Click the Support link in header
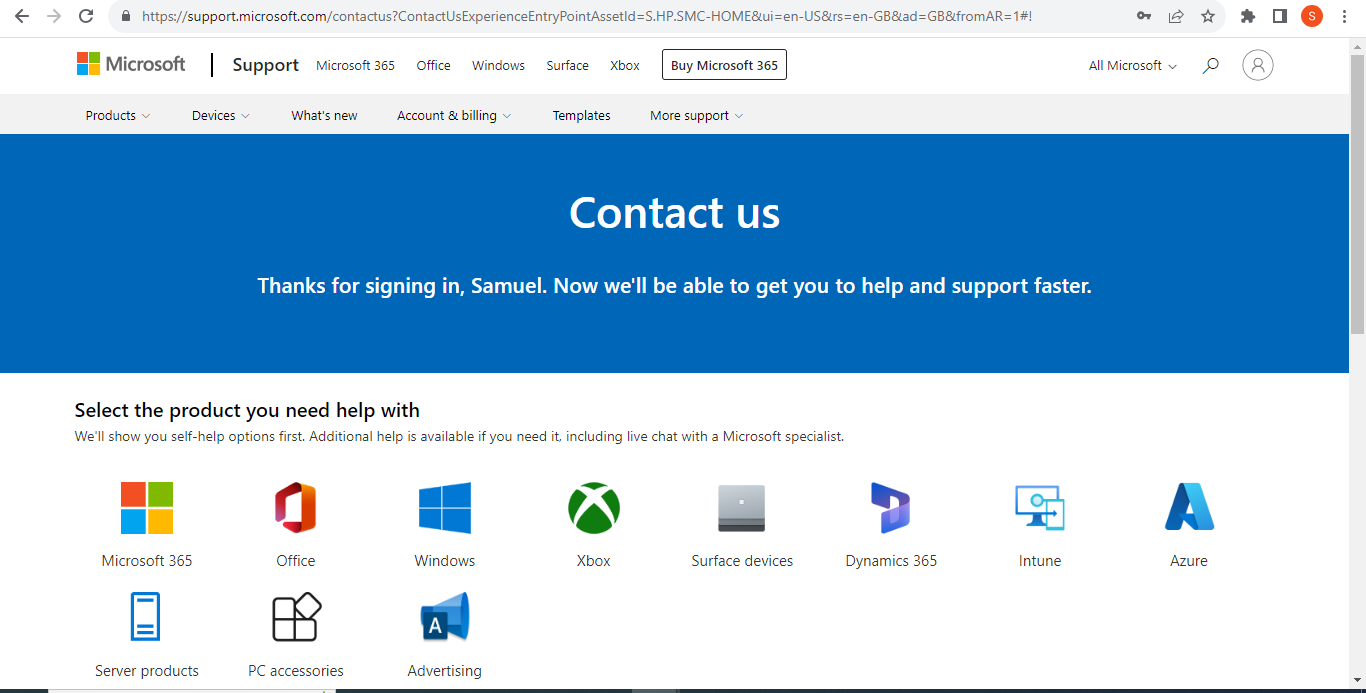The width and height of the screenshot is (1366, 693). click(x=265, y=65)
